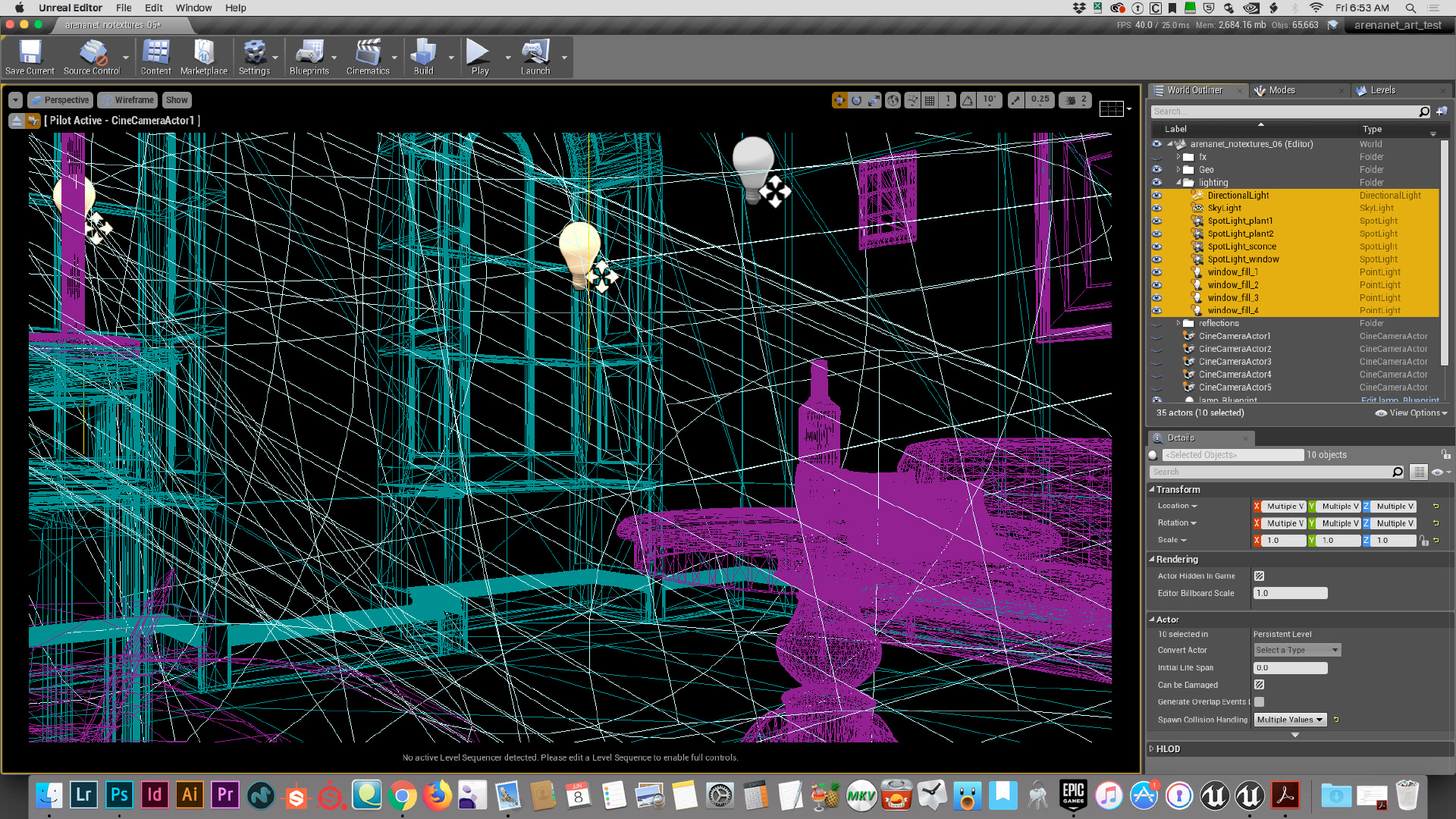Image resolution: width=1456 pixels, height=819 pixels.
Task: Click the Wireframe view mode button
Action: click(127, 100)
